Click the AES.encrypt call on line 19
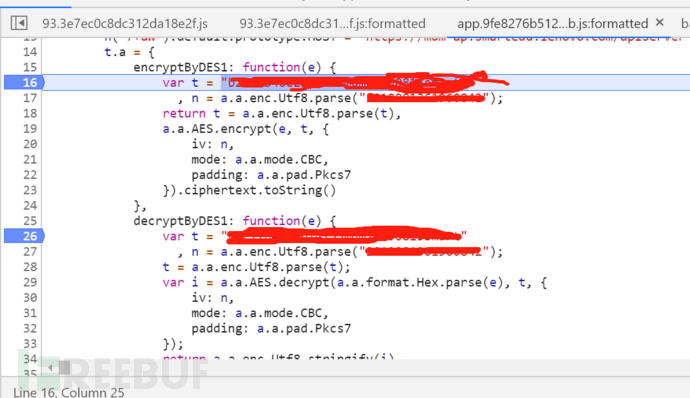Image resolution: width=690 pixels, height=398 pixels. tap(230, 129)
